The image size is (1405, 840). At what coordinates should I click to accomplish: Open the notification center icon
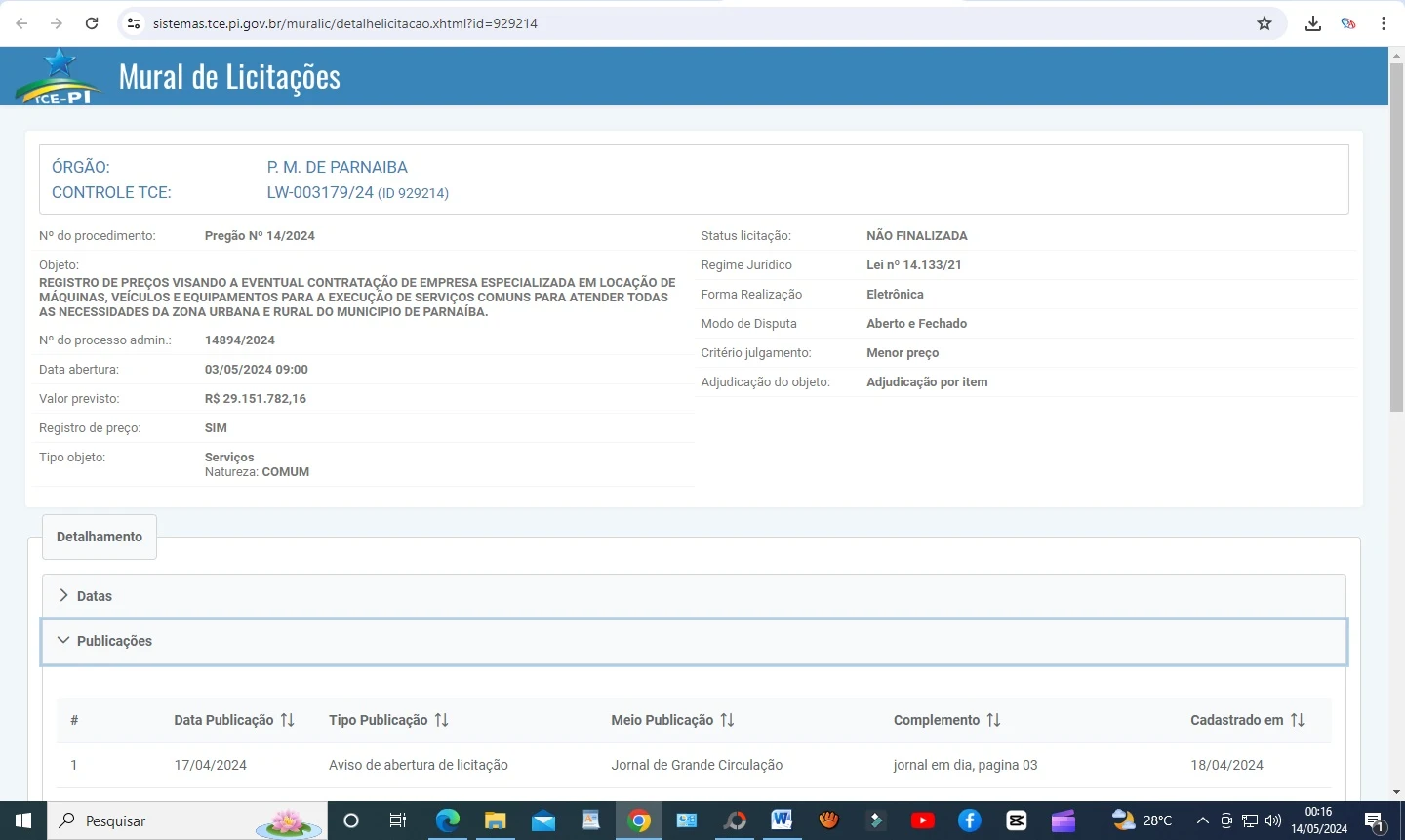[1375, 820]
